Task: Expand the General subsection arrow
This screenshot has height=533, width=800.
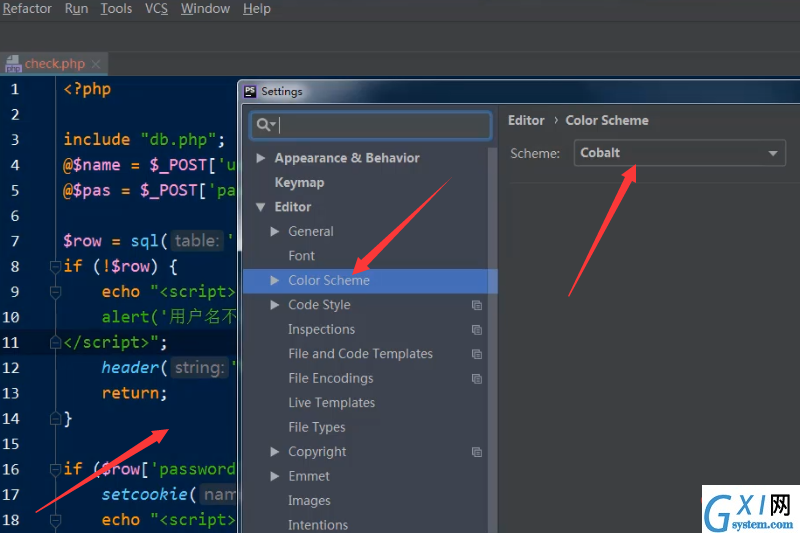Action: 274,232
